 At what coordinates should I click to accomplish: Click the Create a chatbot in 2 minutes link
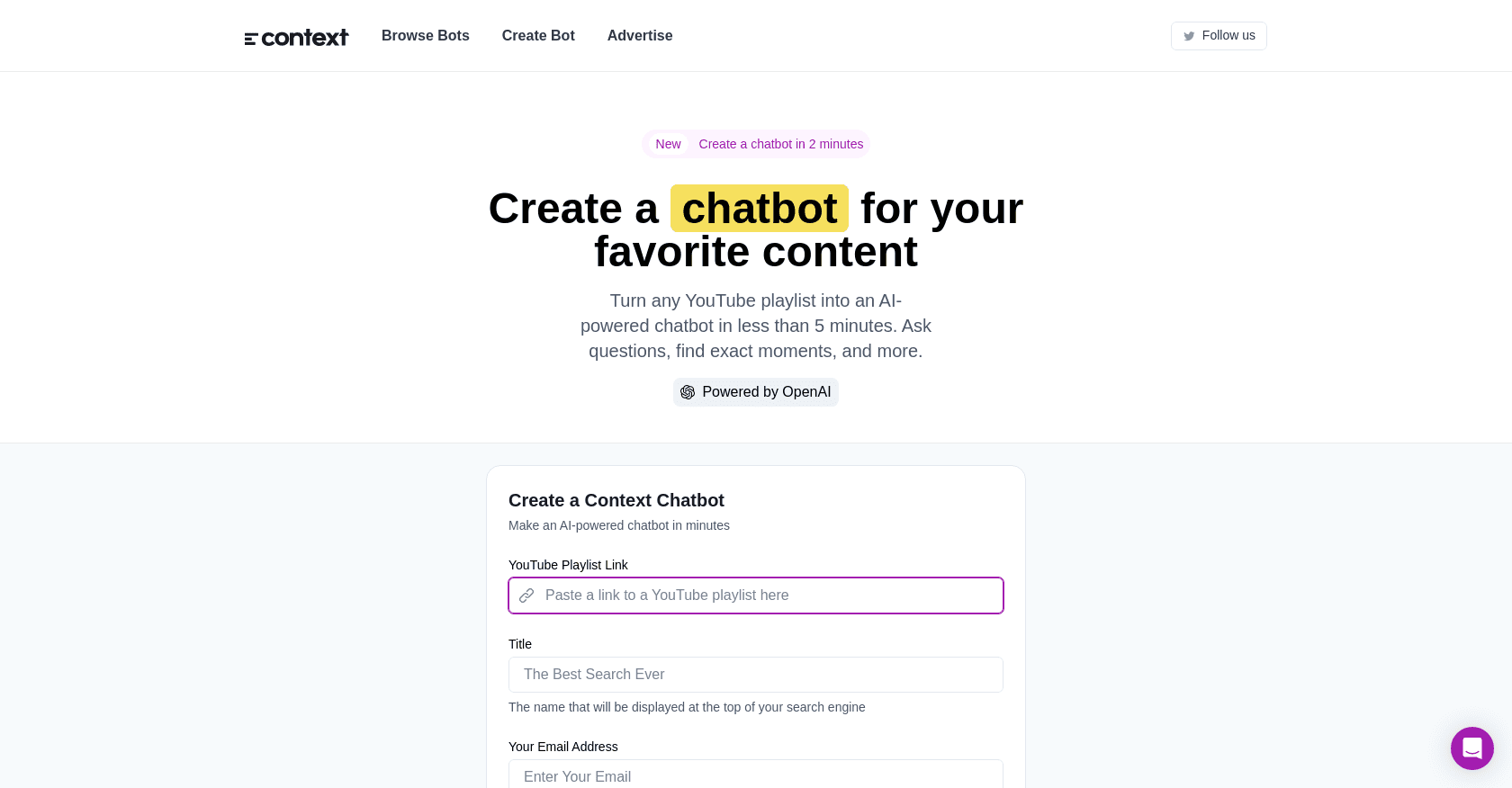(x=780, y=144)
